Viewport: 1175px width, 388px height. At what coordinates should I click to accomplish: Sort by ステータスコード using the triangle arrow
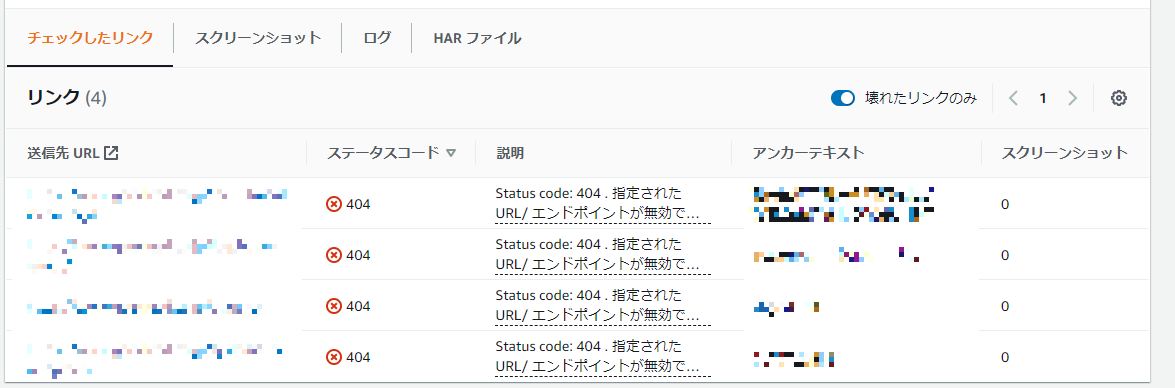(x=451, y=153)
